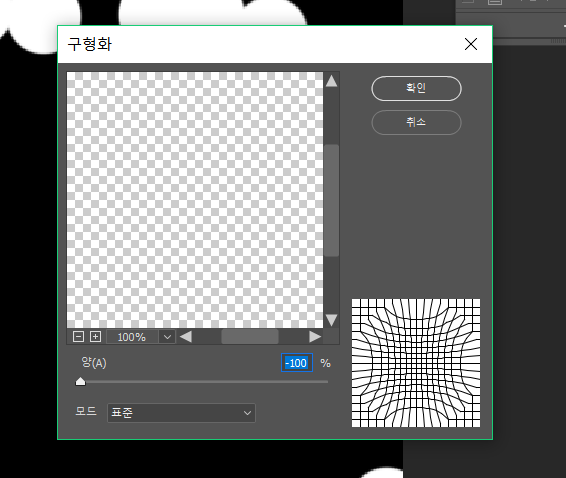
Task: Zoom in the preview with plus icon
Action: 95,337
